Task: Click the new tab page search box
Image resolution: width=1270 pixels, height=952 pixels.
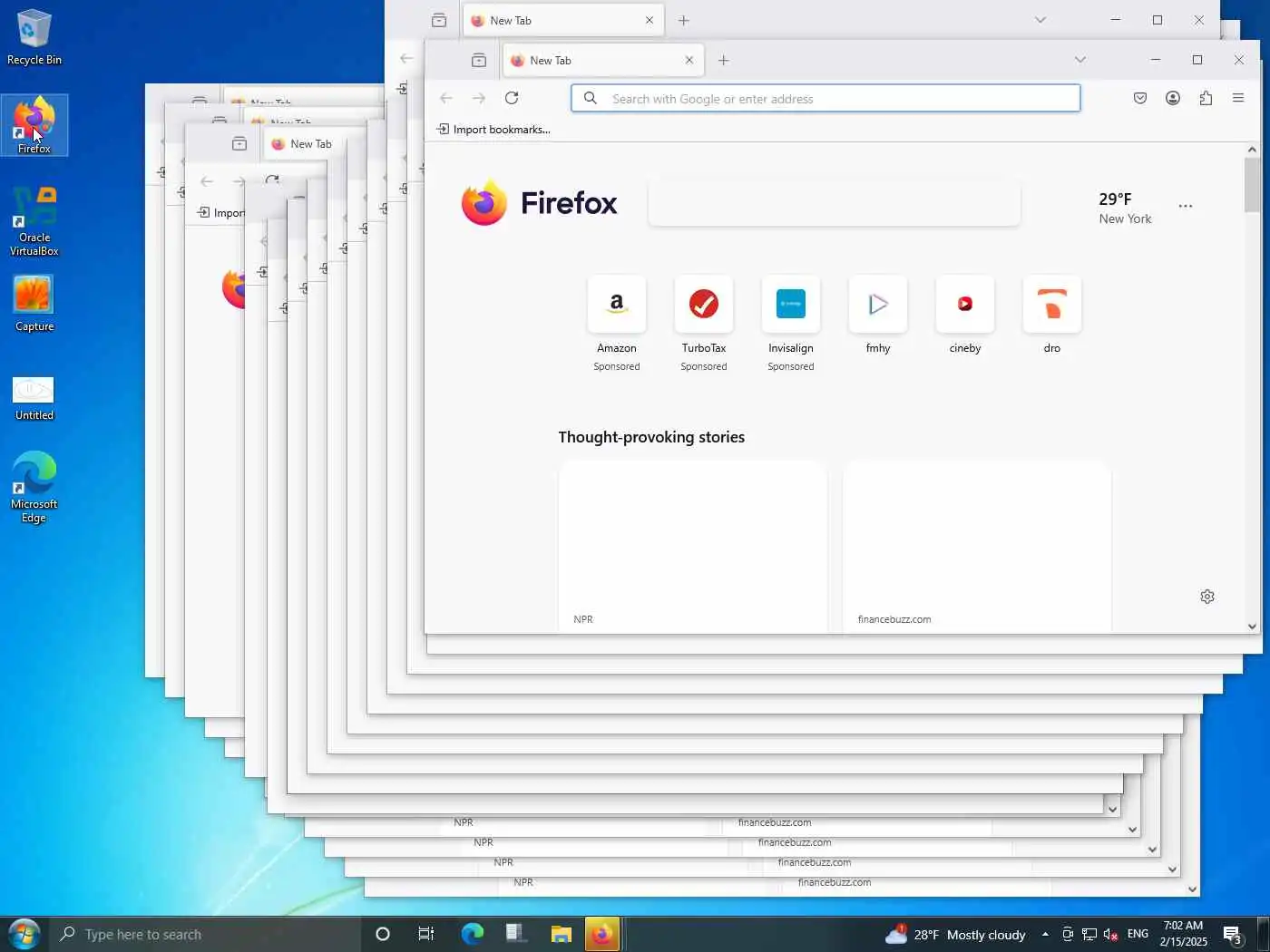Action: pyautogui.click(x=835, y=203)
